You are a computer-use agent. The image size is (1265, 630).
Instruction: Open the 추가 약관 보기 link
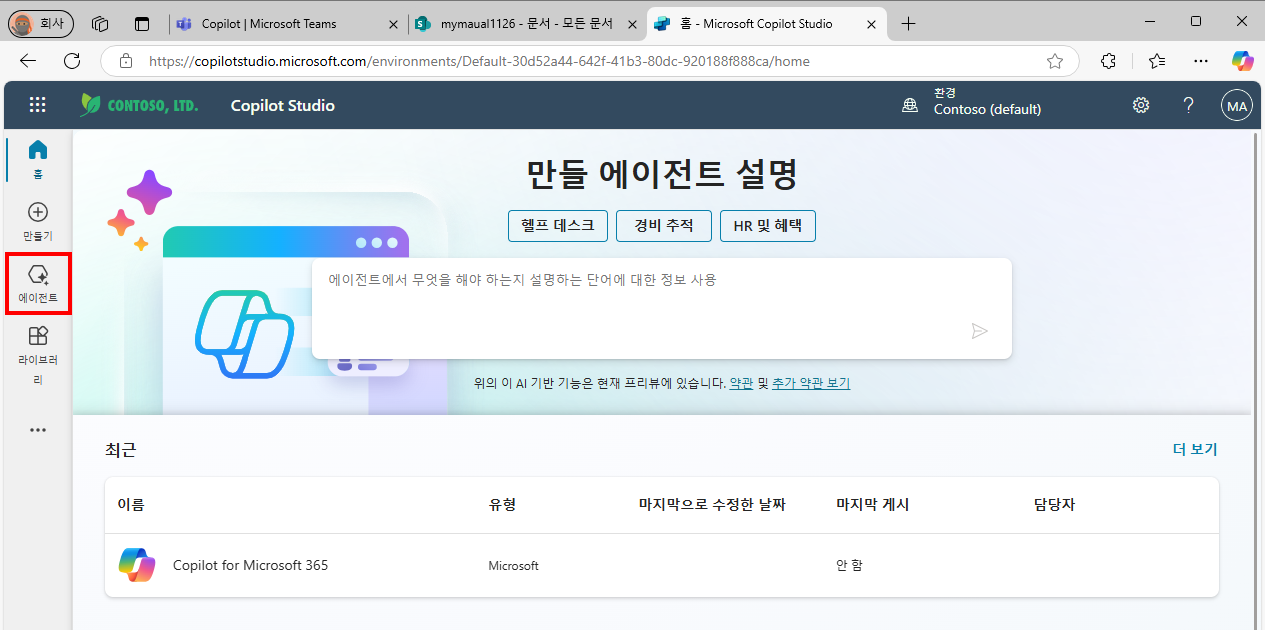(811, 383)
